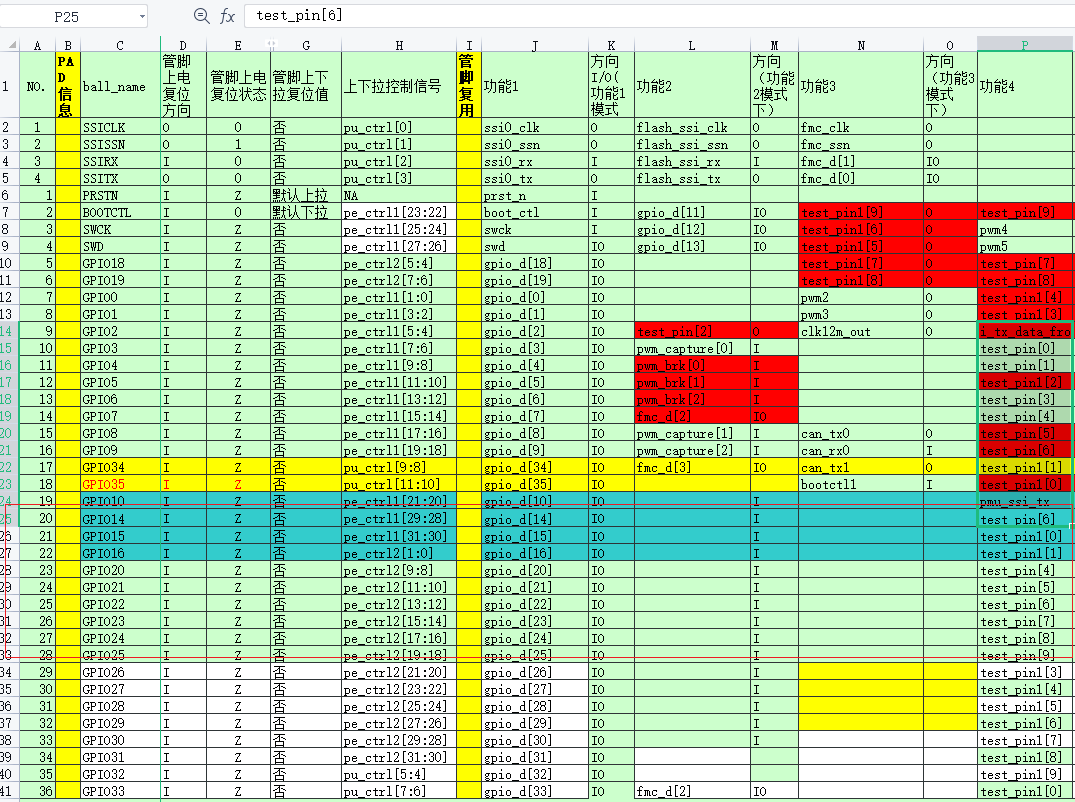Select the red-text GPIO35 cell
1075x802 pixels.
tap(120, 484)
